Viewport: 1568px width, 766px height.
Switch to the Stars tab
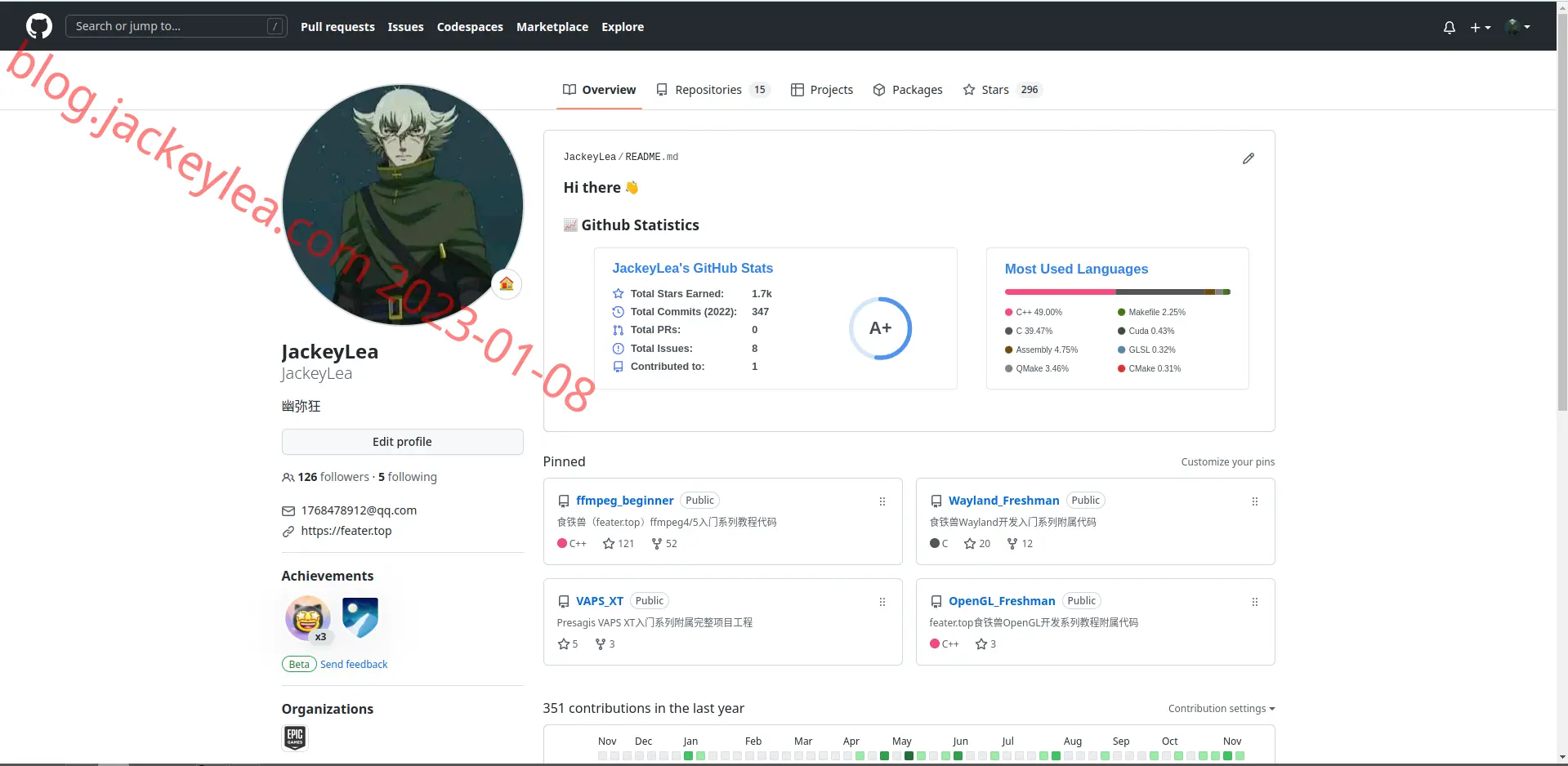[x=1003, y=90]
